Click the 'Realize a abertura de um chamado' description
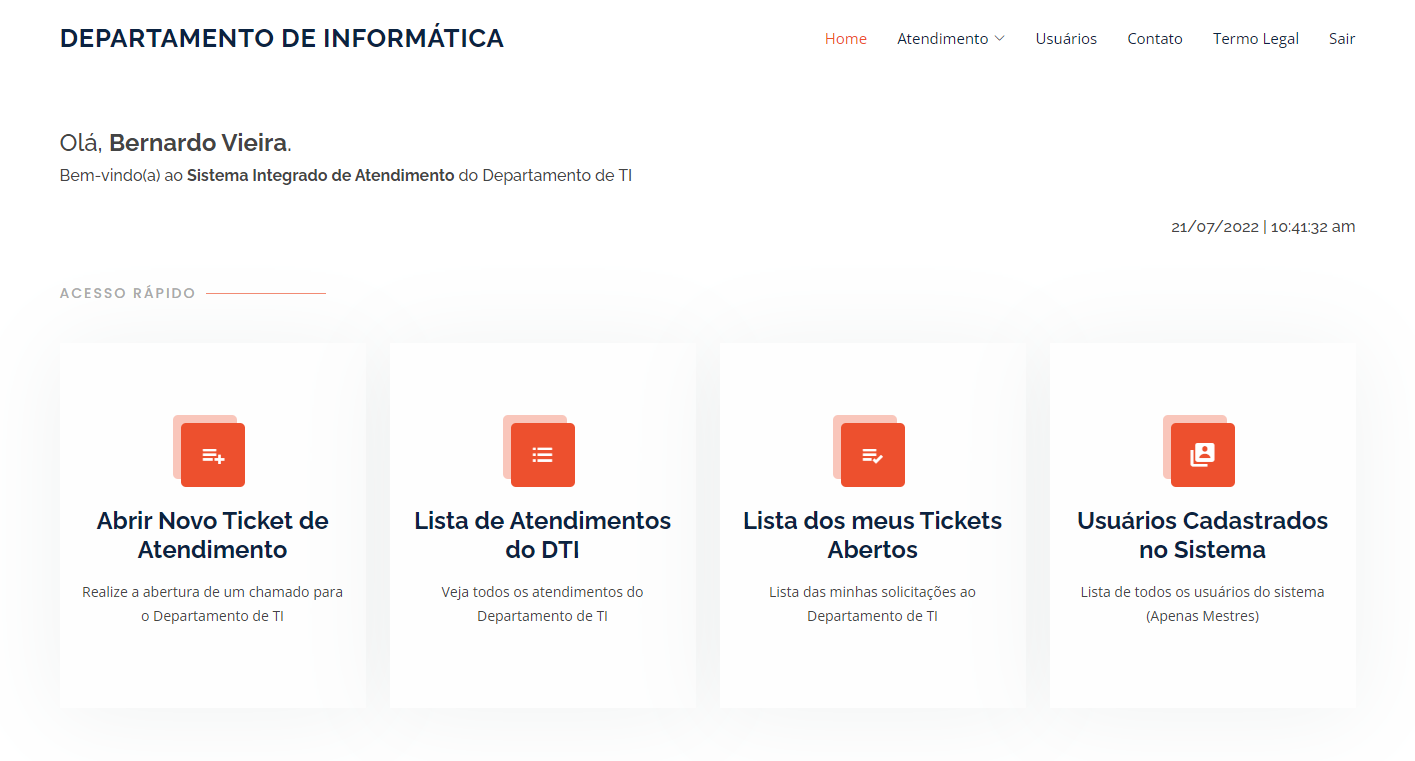This screenshot has width=1415, height=761. (213, 604)
